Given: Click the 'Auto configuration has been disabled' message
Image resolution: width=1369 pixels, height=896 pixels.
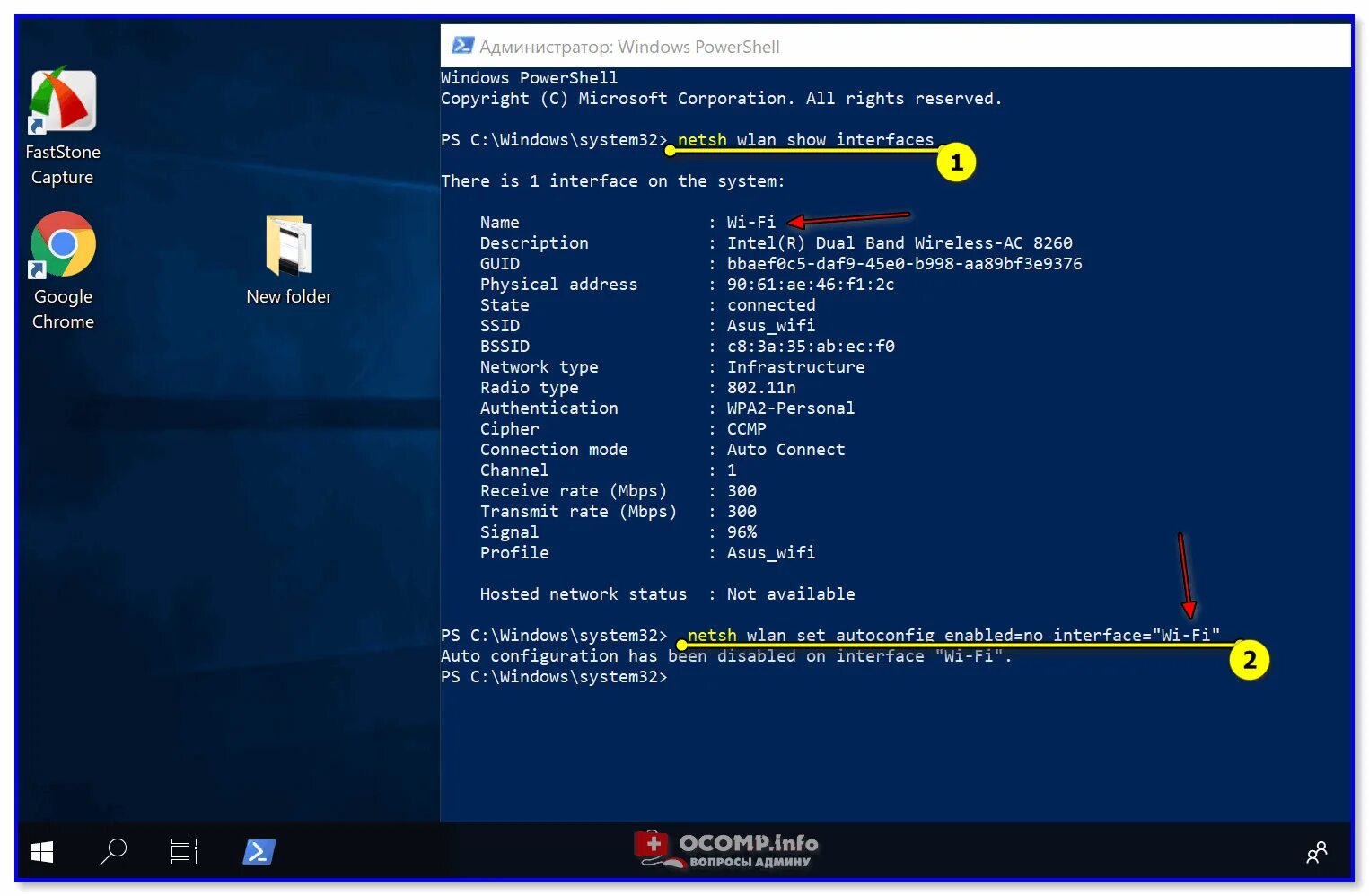Looking at the screenshot, I should (726, 655).
